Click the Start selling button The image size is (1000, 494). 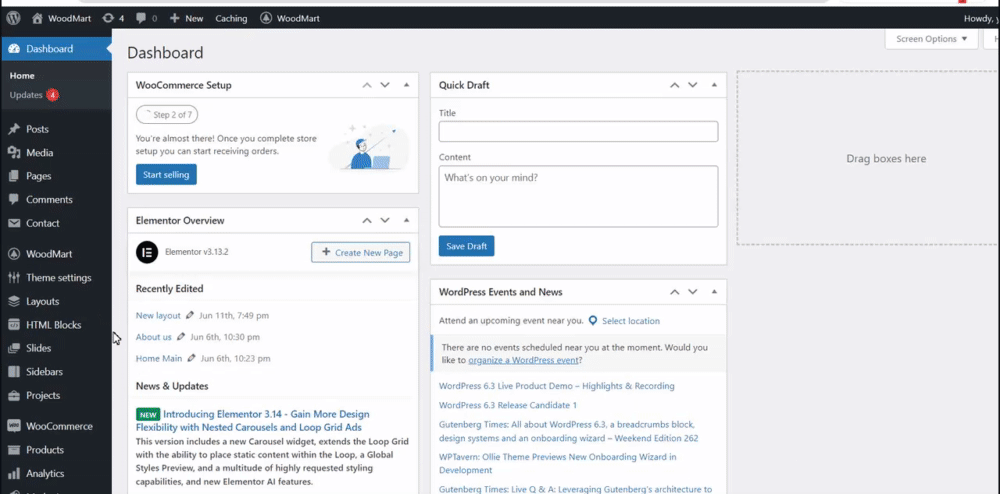coord(166,175)
